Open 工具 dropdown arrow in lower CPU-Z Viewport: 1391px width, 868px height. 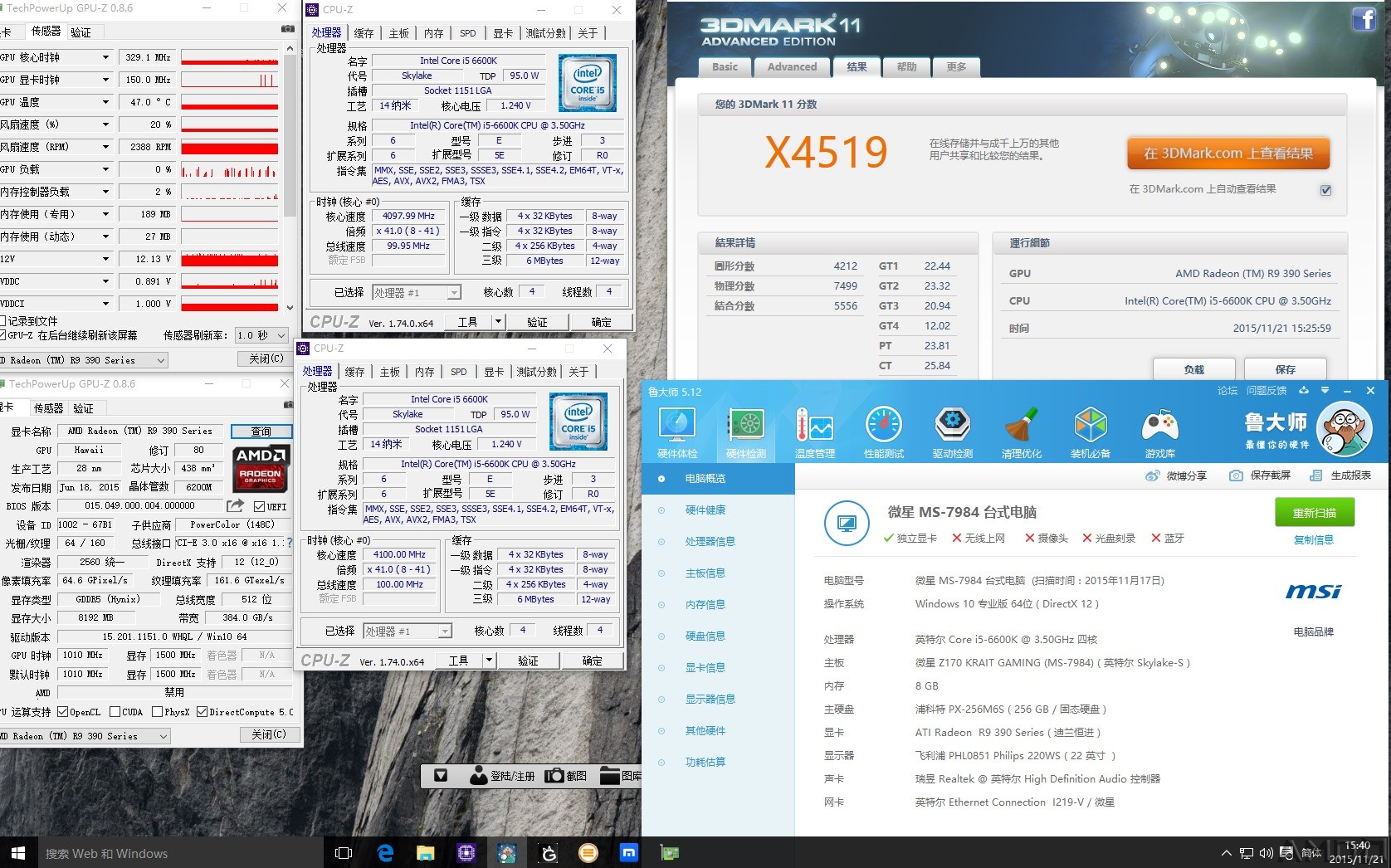[x=489, y=661]
